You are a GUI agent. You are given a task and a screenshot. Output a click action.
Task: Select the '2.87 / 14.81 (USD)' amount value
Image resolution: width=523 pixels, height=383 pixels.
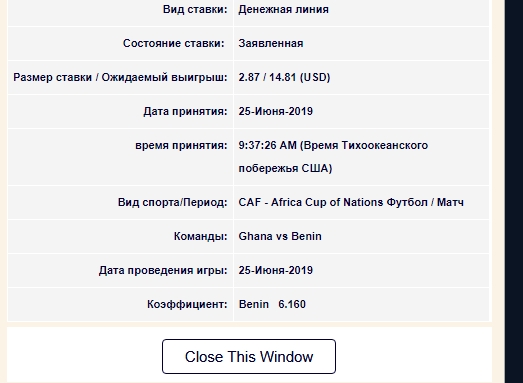pos(284,77)
